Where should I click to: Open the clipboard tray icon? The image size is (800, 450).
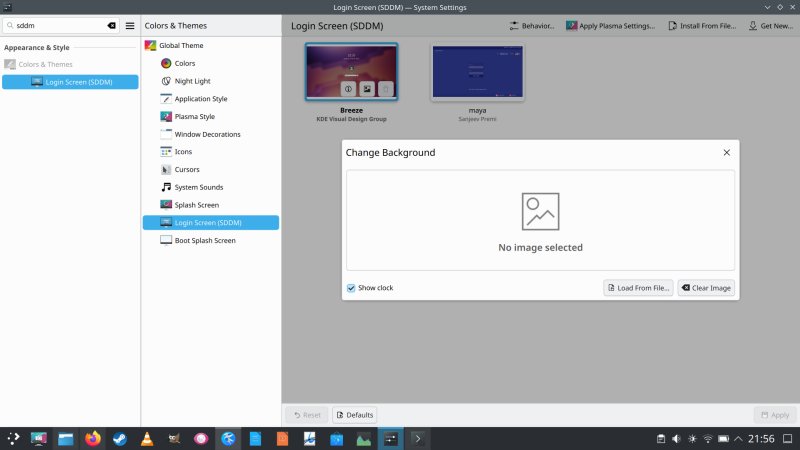[661, 439]
